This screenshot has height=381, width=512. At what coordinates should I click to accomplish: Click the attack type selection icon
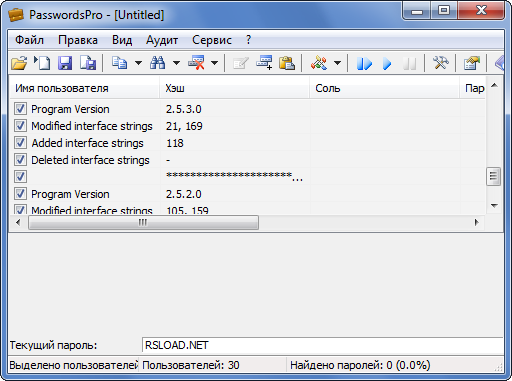click(319, 63)
